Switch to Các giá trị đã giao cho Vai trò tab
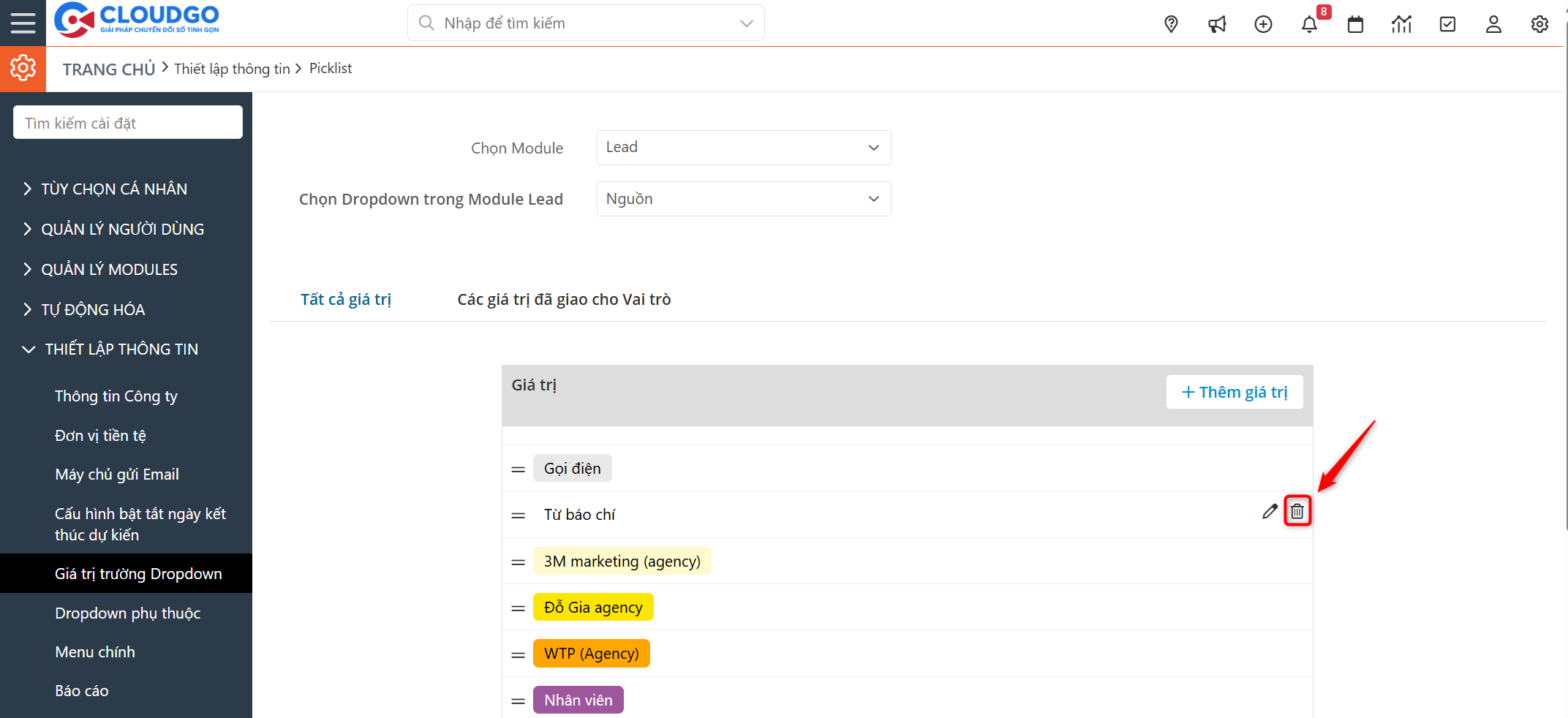Viewport: 1568px width, 718px height. click(563, 299)
